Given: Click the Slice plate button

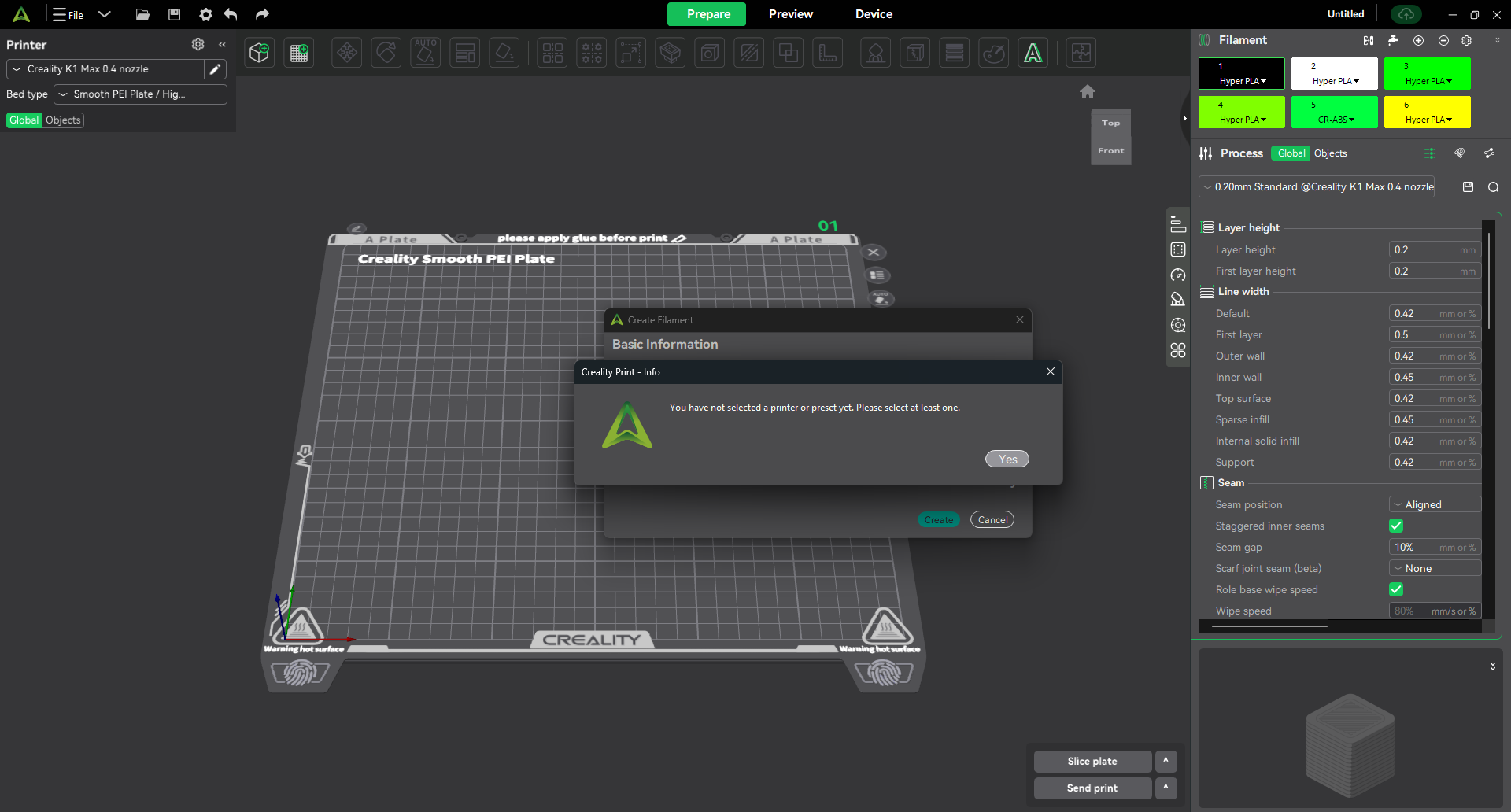Looking at the screenshot, I should (1092, 761).
